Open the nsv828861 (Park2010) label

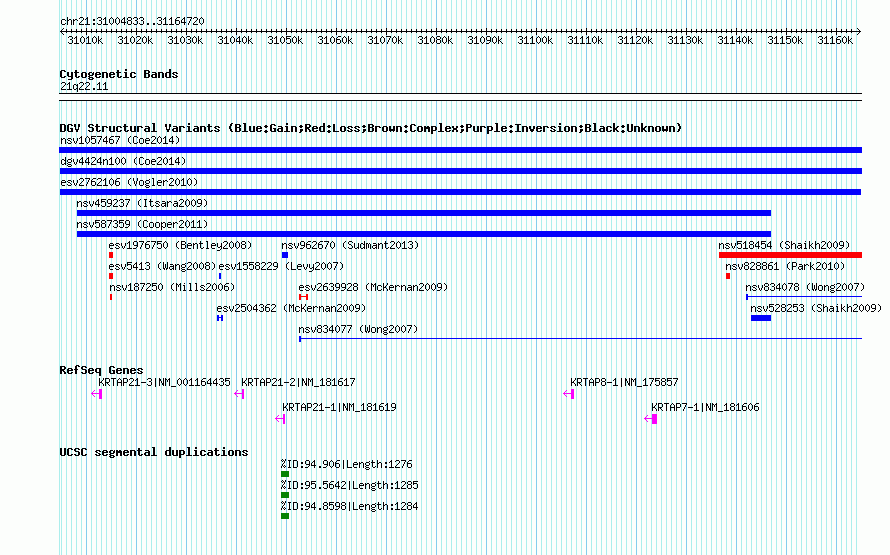click(785, 266)
